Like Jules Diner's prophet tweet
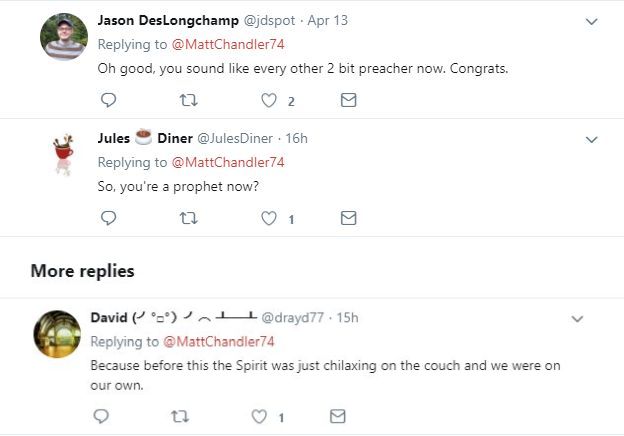This screenshot has width=624, height=436. click(268, 218)
